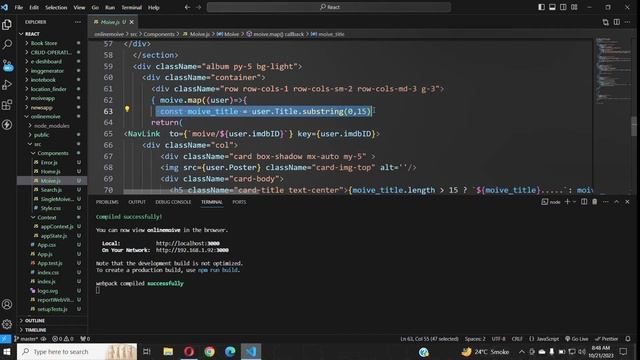Kill the terminal with trash icon
Viewport: 640px width, 360px height.
pos(595,202)
